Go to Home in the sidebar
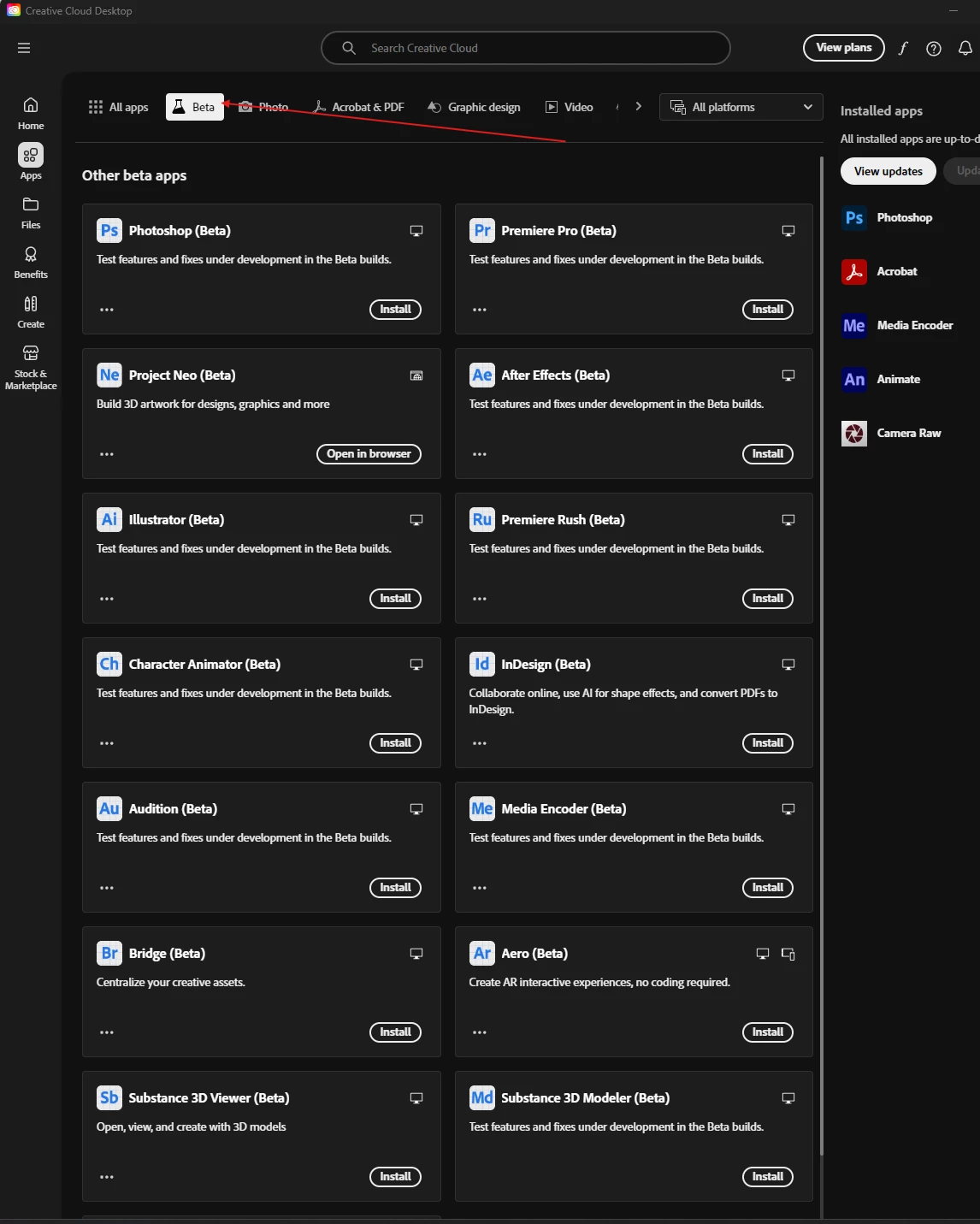980x1224 pixels. (31, 113)
